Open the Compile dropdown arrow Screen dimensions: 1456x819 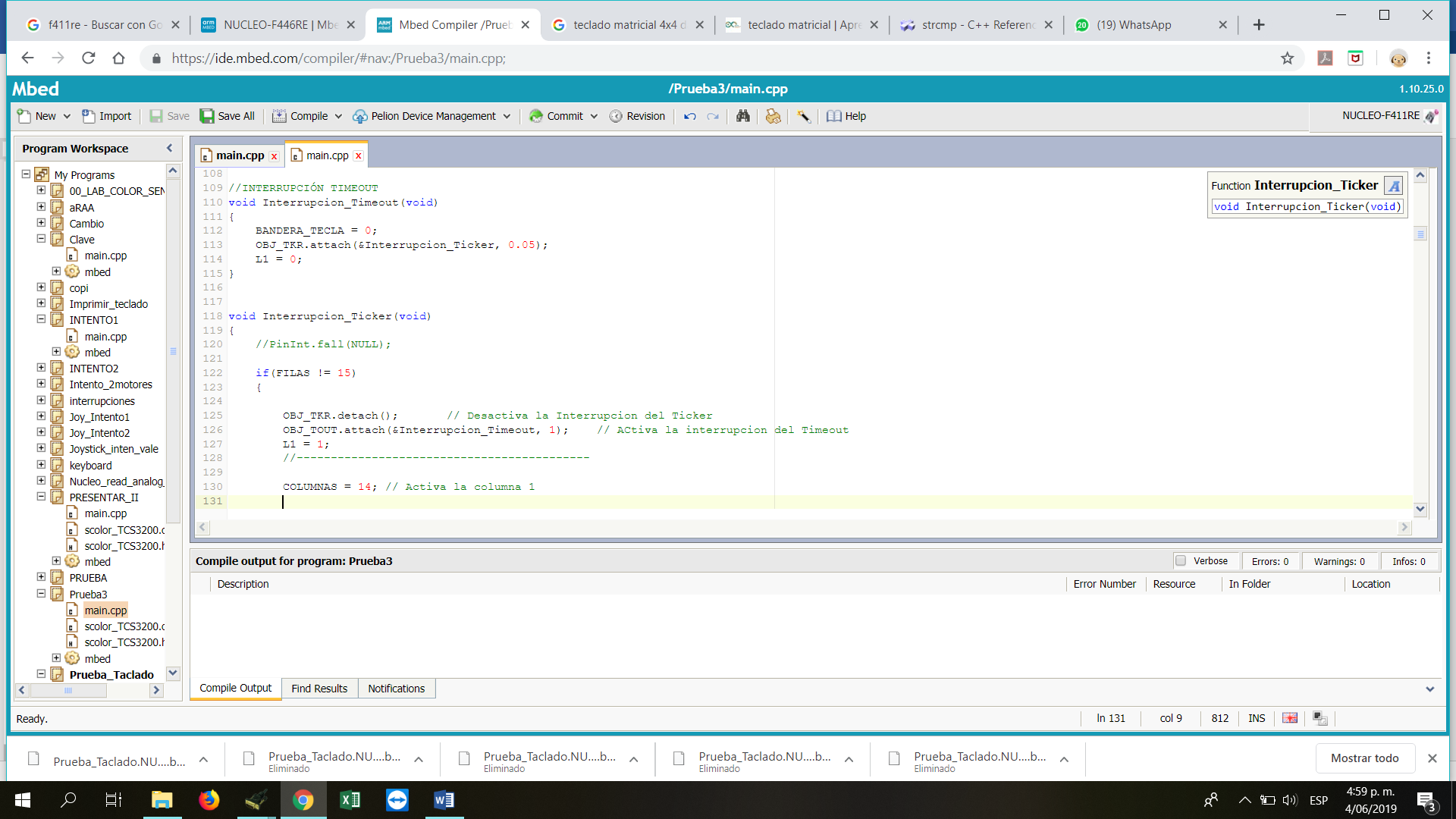click(x=338, y=116)
